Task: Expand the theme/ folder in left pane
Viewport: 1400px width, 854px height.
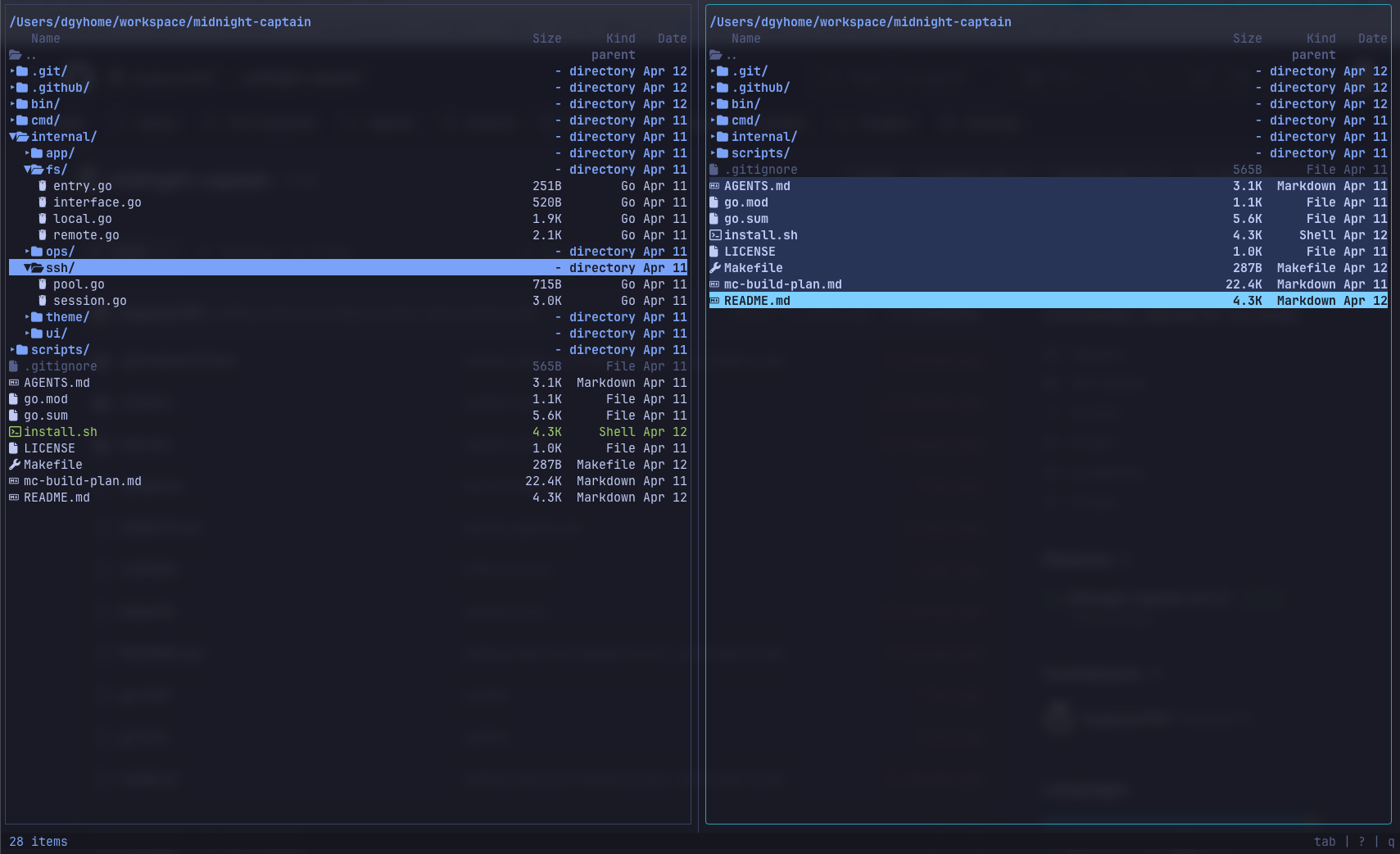Action: [28, 317]
